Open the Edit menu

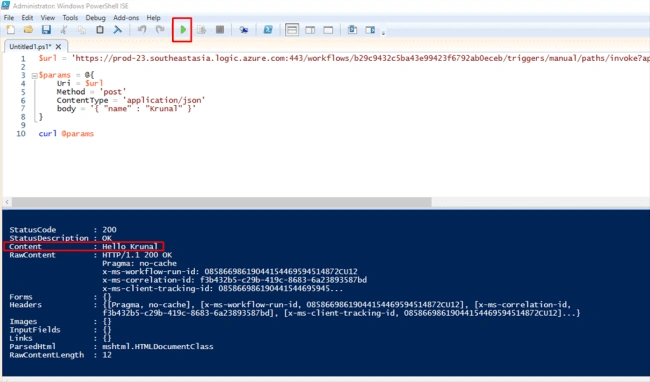click(27, 18)
